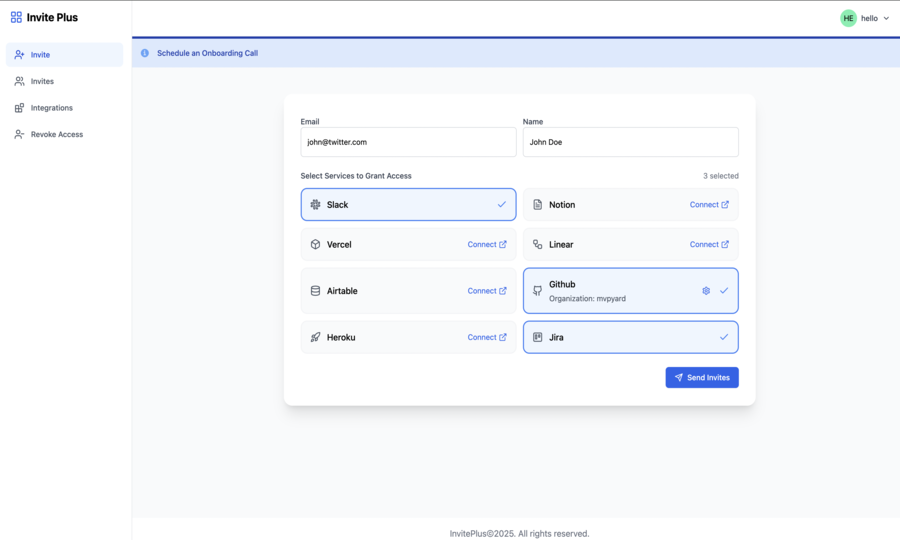Click the Linear service icon
This screenshot has width=900, height=540.
[537, 244]
